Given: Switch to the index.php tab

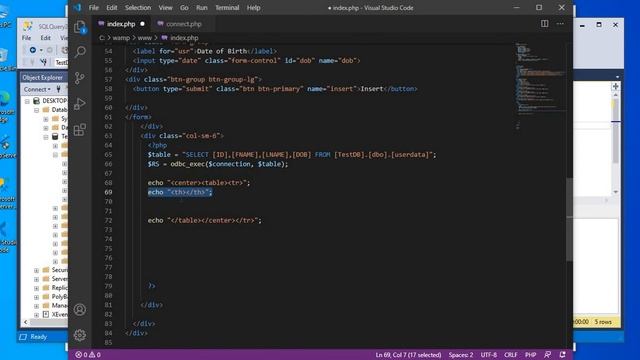Looking at the screenshot, I should click(121, 24).
